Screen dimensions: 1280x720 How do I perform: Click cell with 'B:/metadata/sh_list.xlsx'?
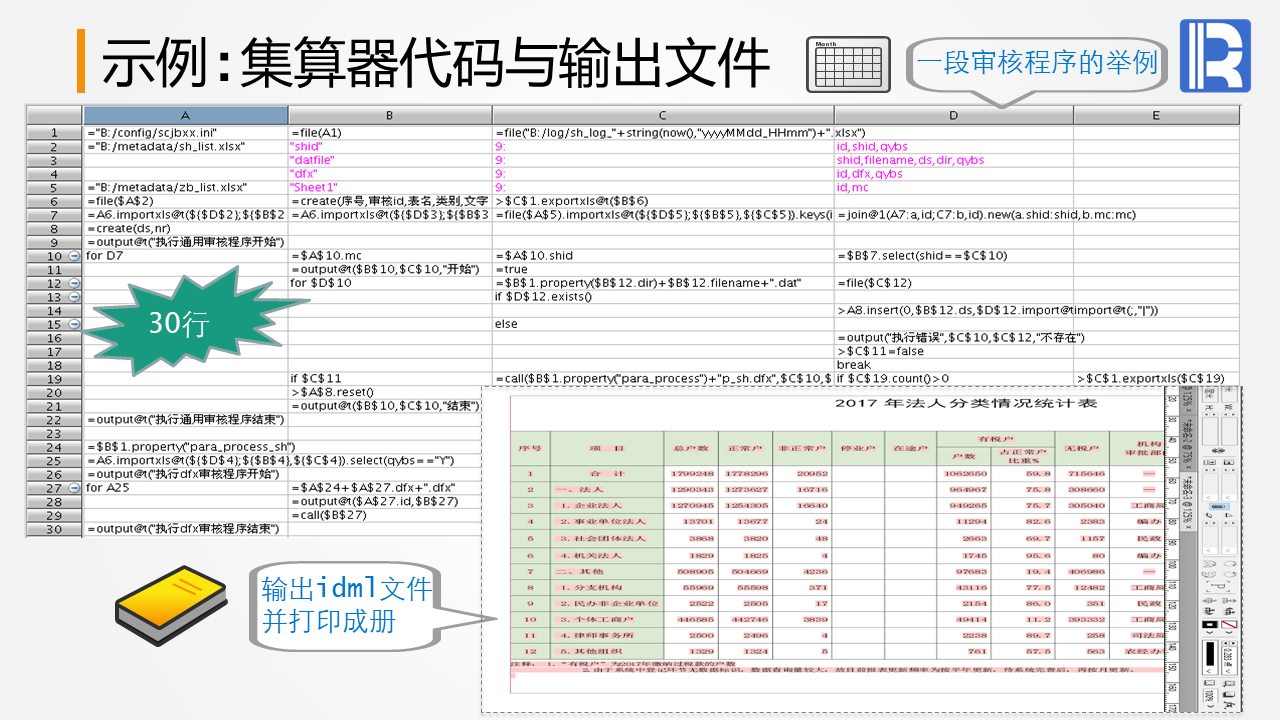pos(185,146)
